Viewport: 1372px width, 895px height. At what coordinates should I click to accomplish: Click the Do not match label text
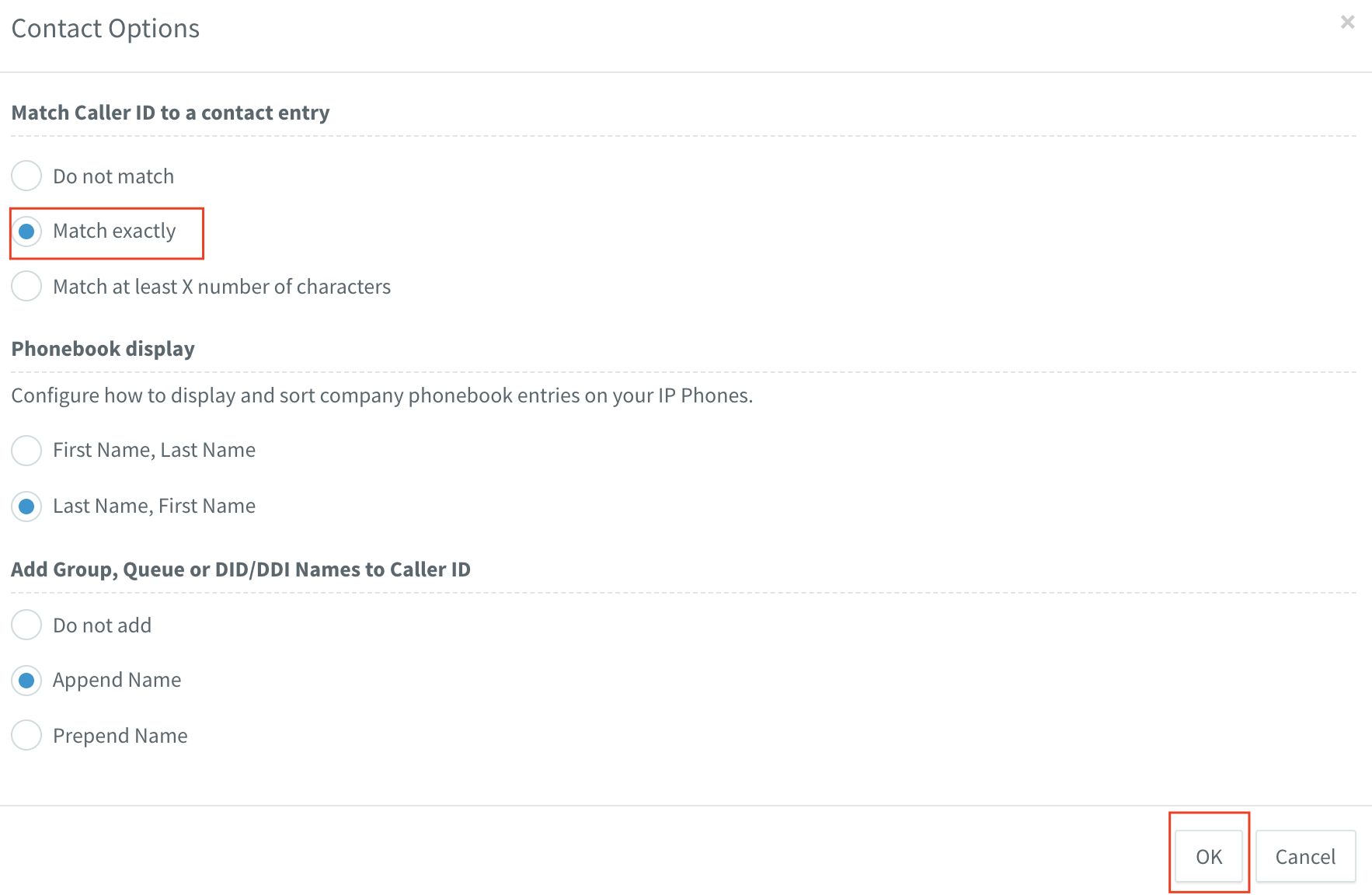(113, 176)
